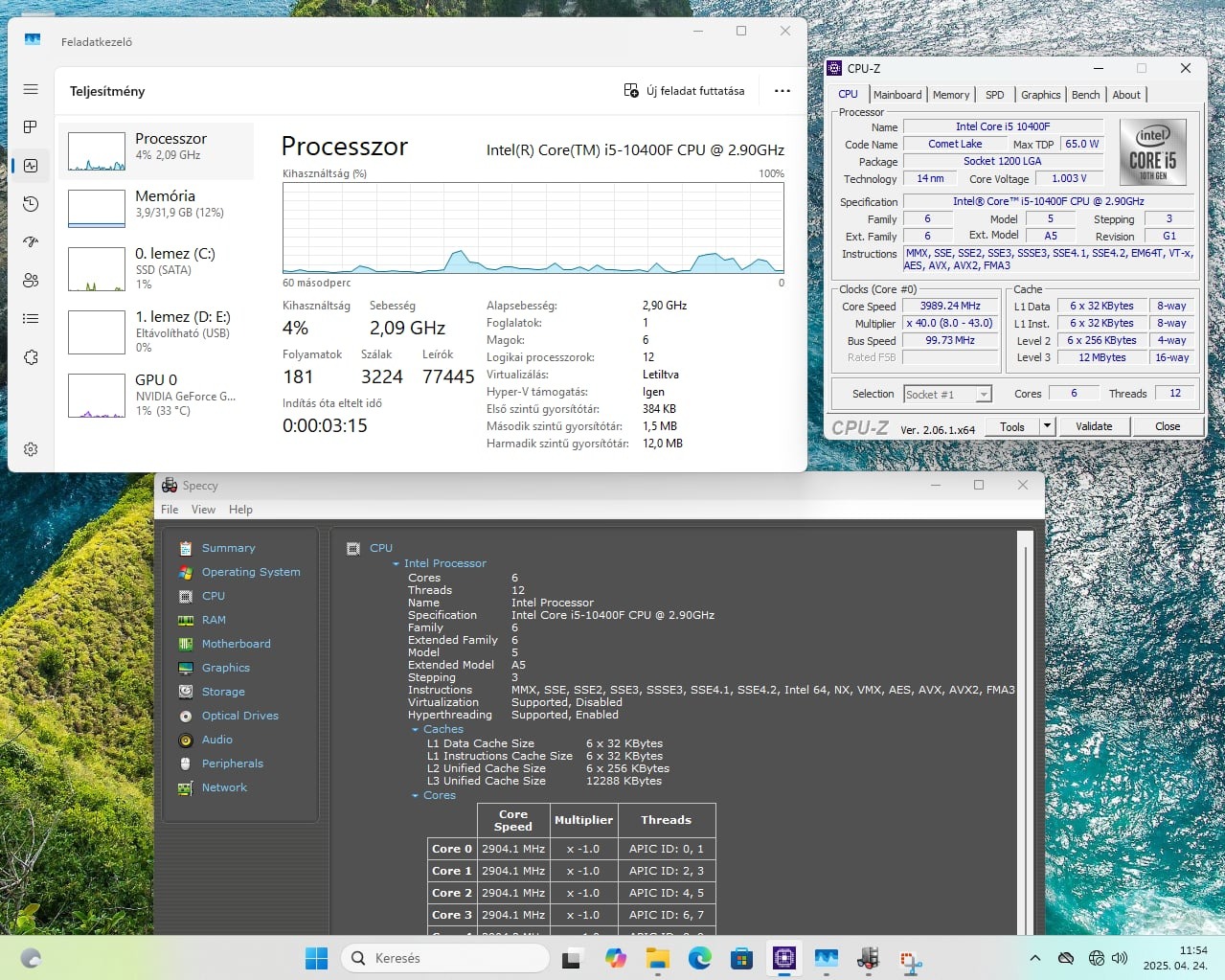Open View menu in Speccy
Viewport: 1225px width, 980px height.
click(203, 510)
